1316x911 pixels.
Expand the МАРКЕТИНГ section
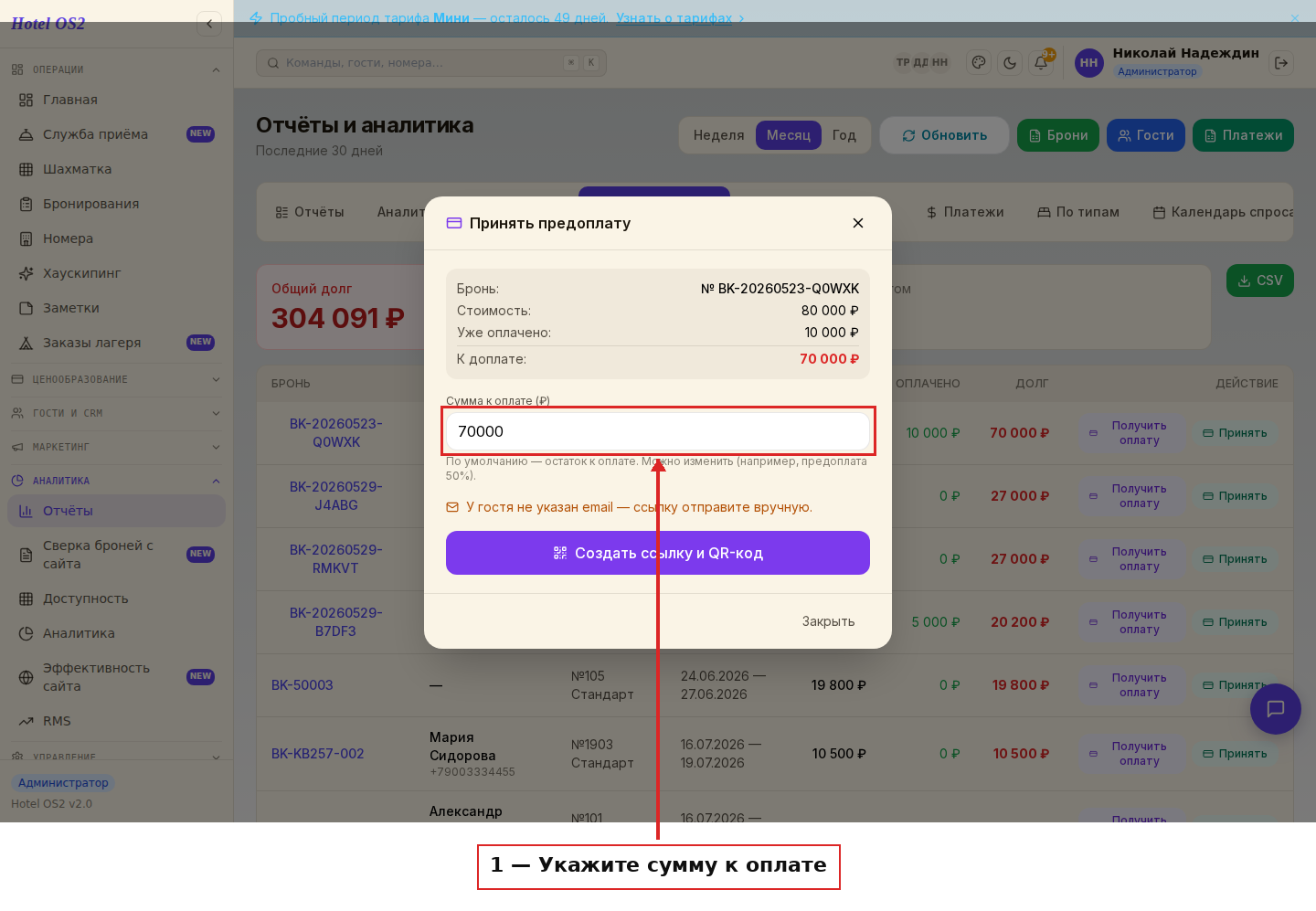click(116, 447)
